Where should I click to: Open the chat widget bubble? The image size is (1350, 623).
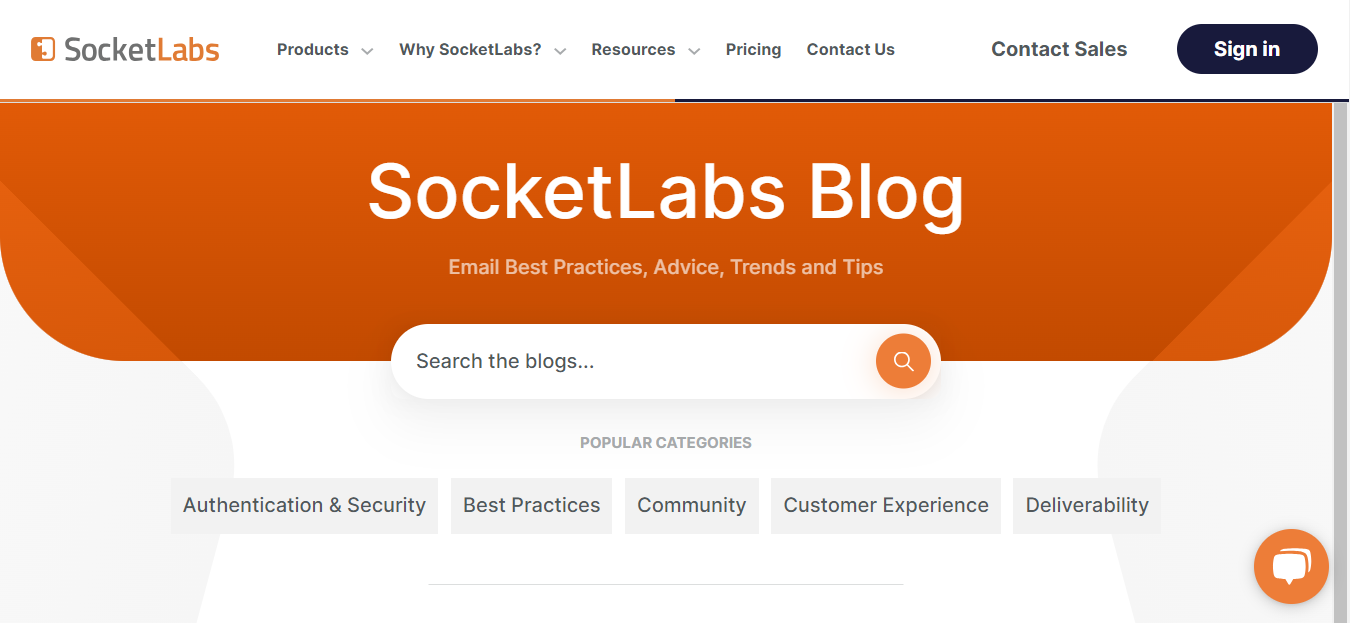(1291, 566)
